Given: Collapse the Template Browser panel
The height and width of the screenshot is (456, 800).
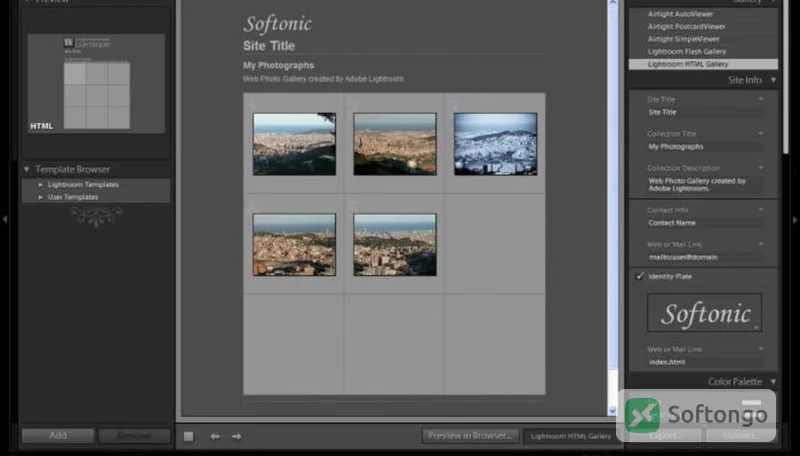Looking at the screenshot, I should (27, 169).
